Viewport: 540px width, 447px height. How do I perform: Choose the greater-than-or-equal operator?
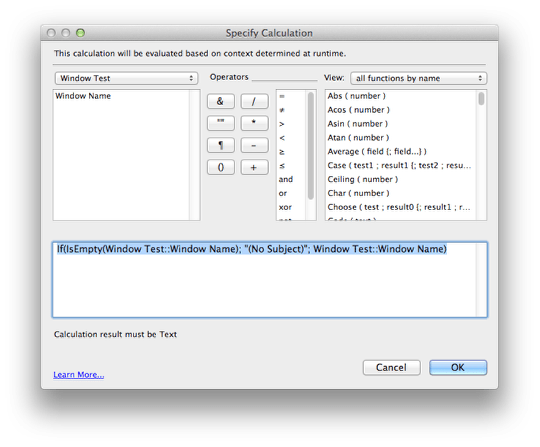(282, 152)
